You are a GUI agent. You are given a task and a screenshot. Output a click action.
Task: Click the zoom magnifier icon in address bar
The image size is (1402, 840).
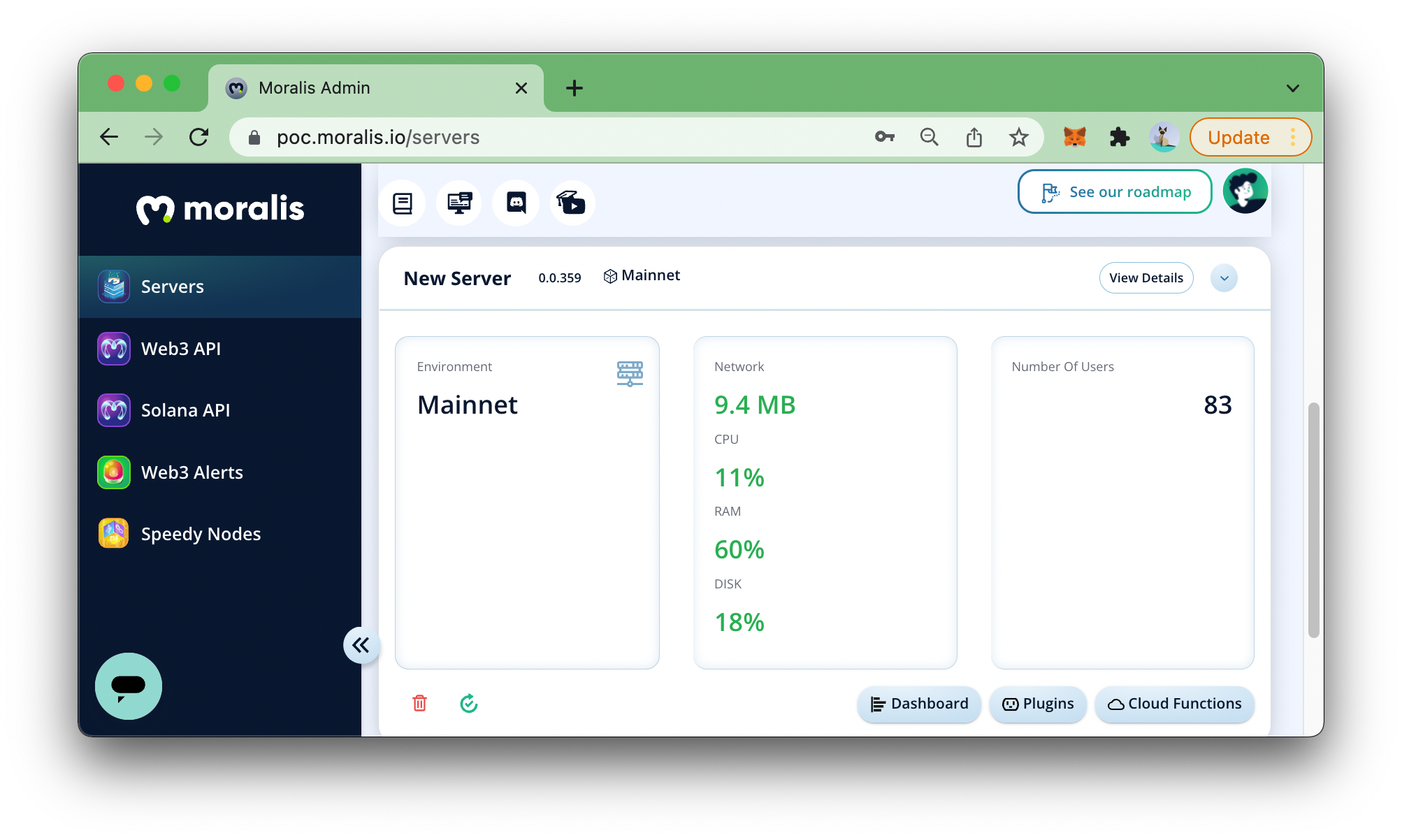pos(929,137)
